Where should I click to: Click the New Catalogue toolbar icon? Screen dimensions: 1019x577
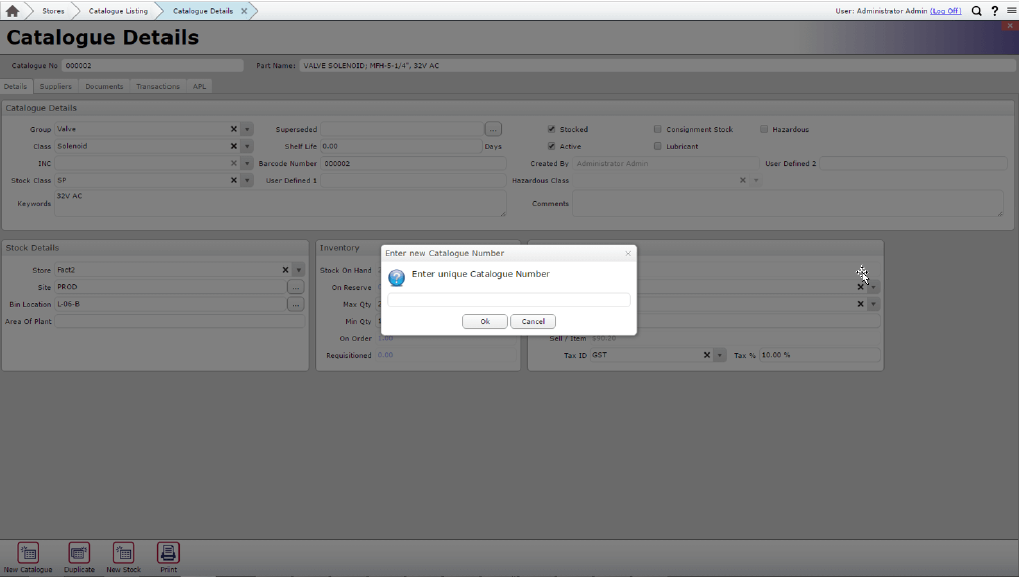click(x=28, y=553)
